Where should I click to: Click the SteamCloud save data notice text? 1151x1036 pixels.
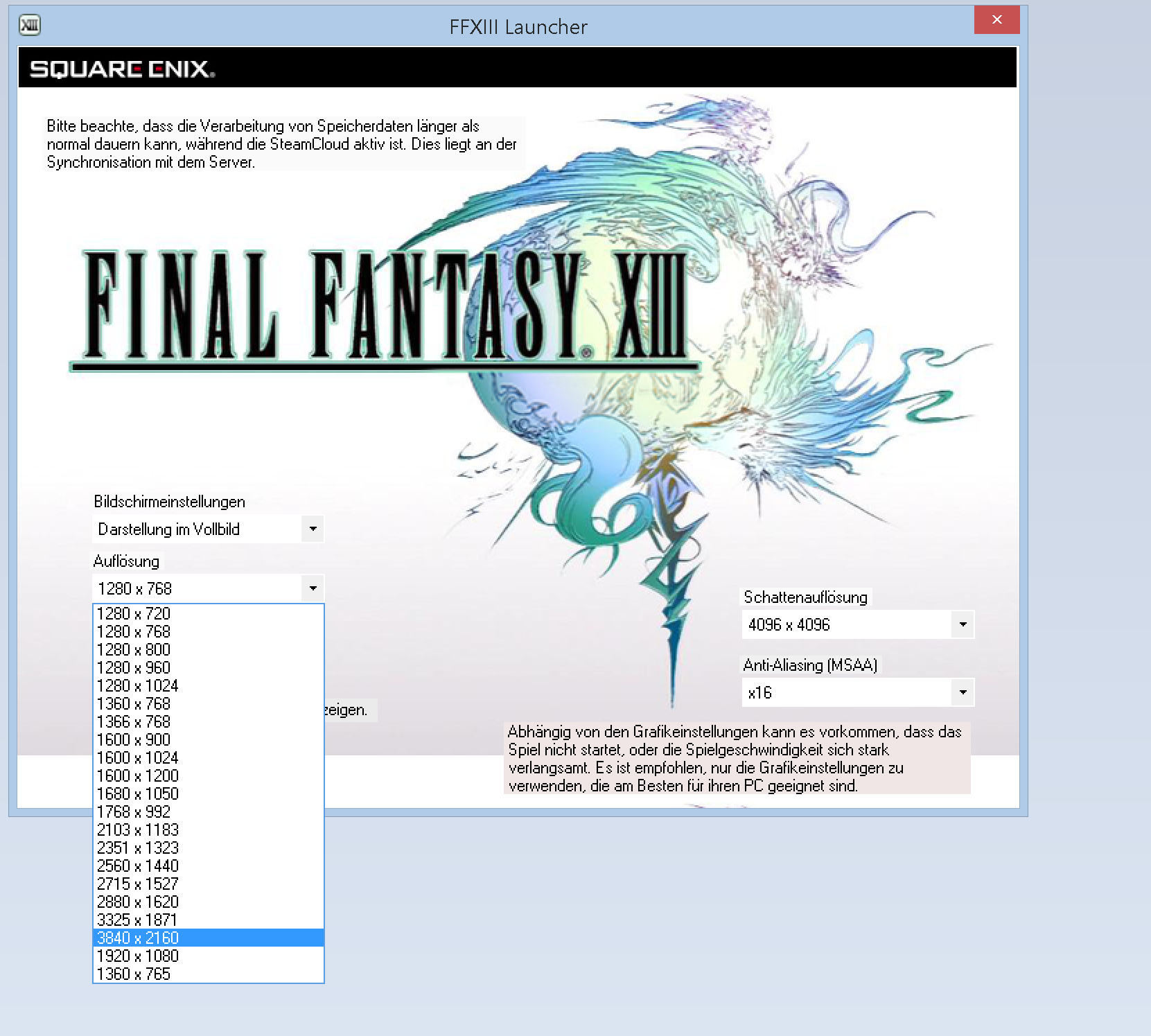click(282, 143)
